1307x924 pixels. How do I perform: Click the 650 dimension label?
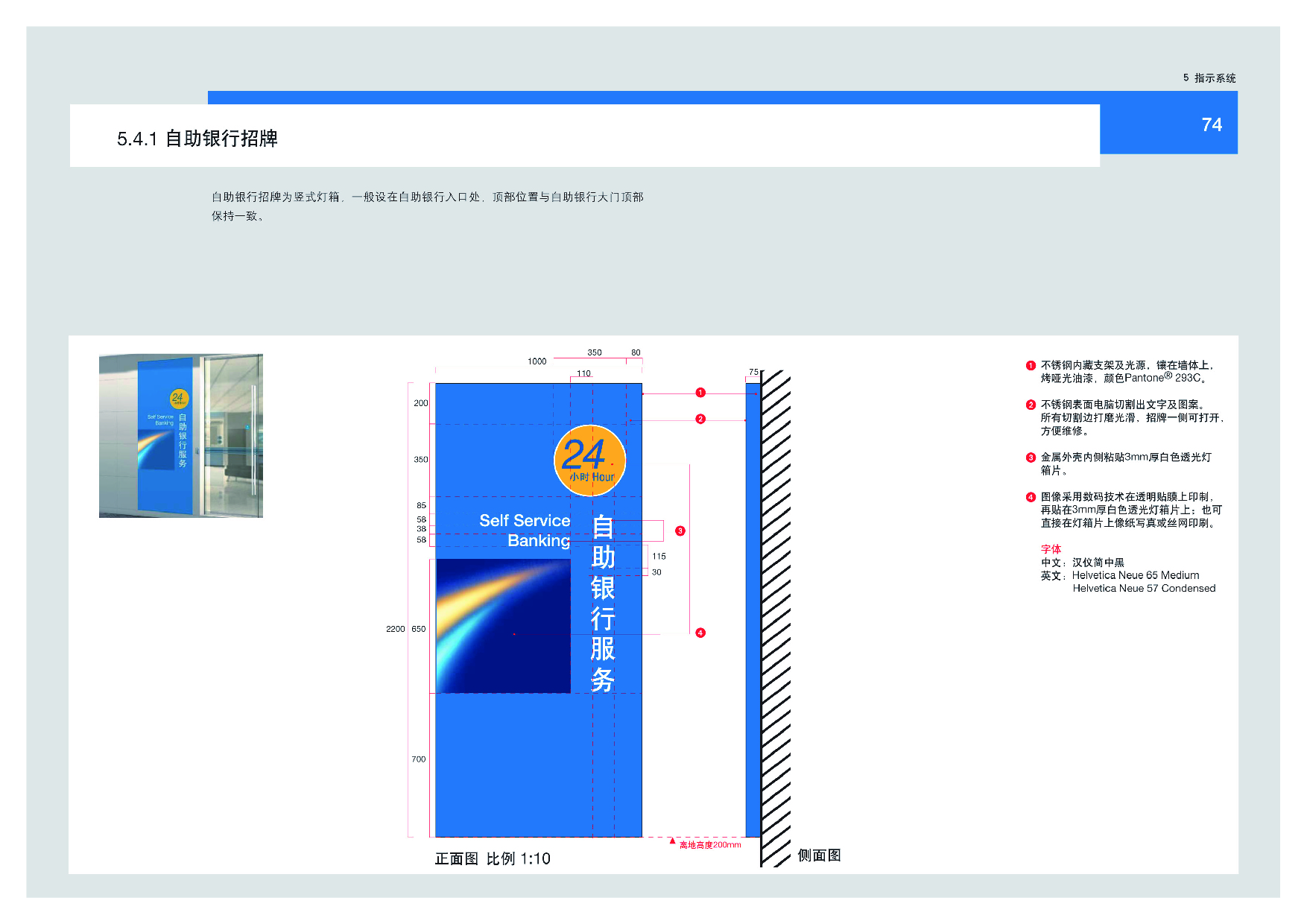(x=419, y=629)
